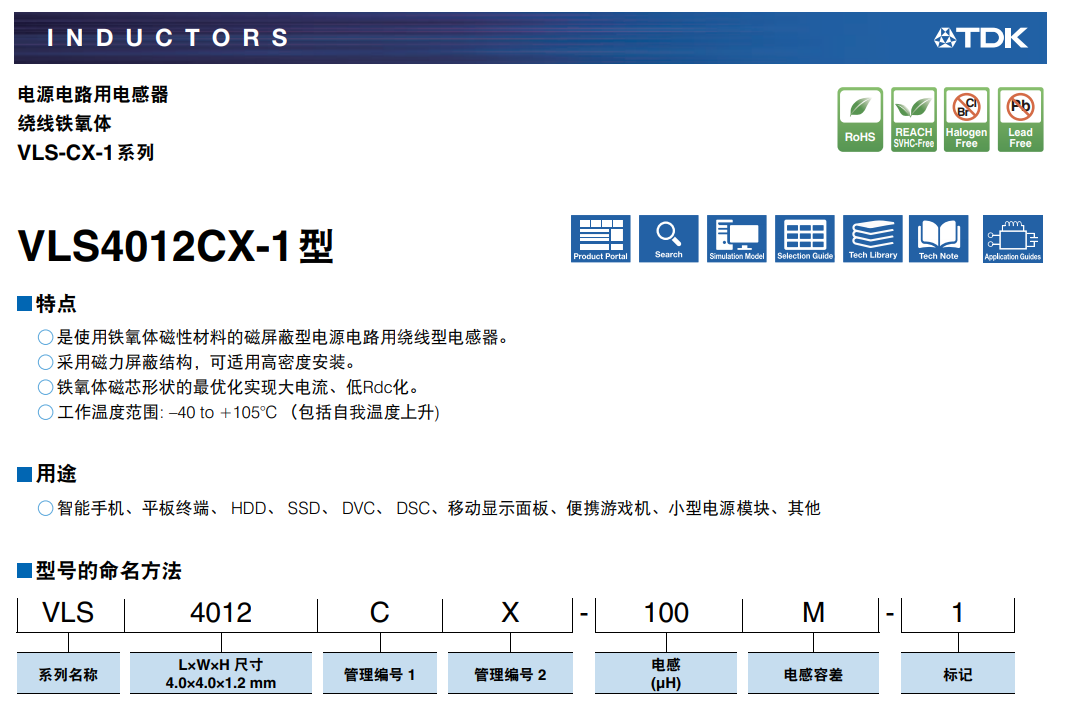Open the Application Guides icon
Viewport: 1068px width, 723px height.
pos(1013,239)
